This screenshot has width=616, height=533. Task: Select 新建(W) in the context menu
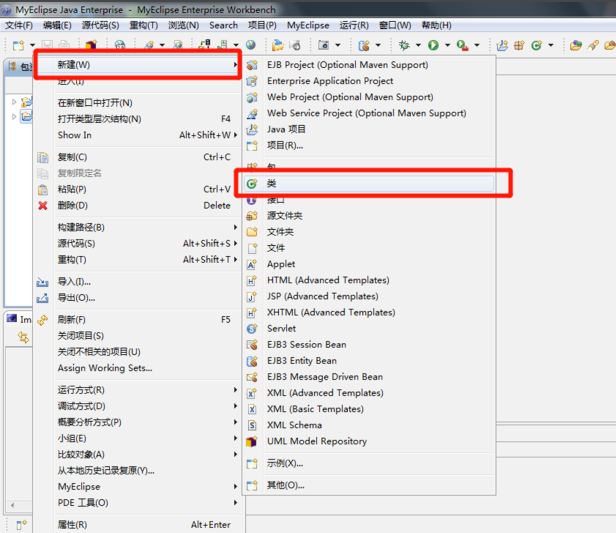coord(138,65)
